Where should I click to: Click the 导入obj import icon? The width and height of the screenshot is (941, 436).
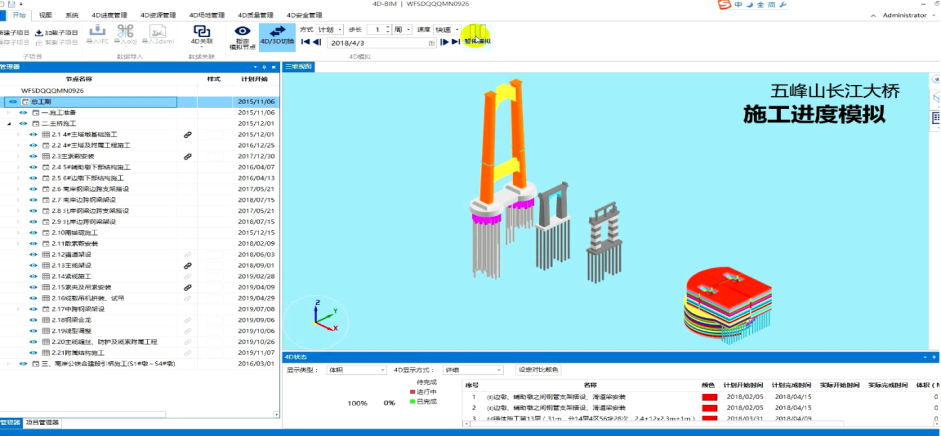pos(125,31)
